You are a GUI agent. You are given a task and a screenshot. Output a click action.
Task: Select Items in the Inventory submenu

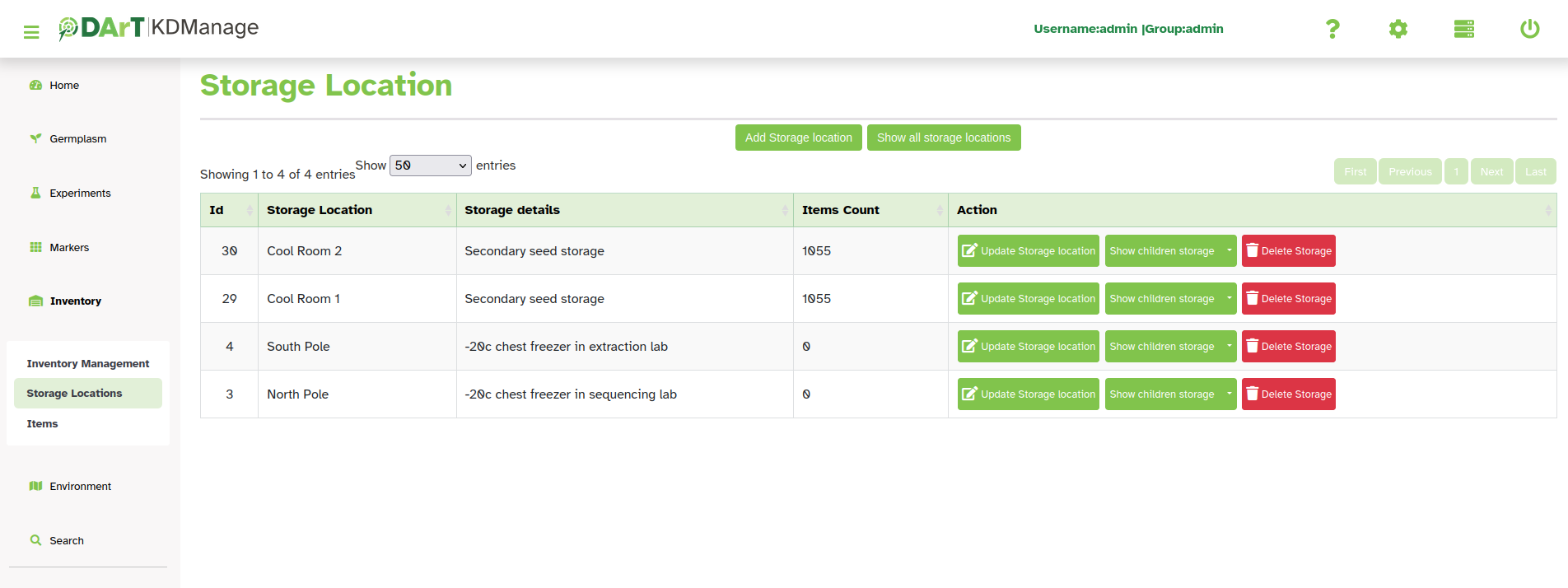pyautogui.click(x=42, y=424)
